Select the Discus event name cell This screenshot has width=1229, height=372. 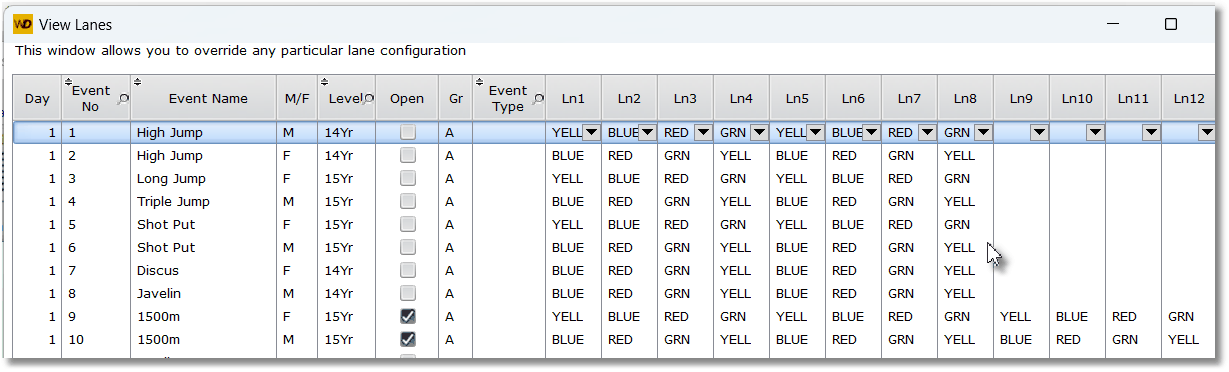click(x=204, y=270)
